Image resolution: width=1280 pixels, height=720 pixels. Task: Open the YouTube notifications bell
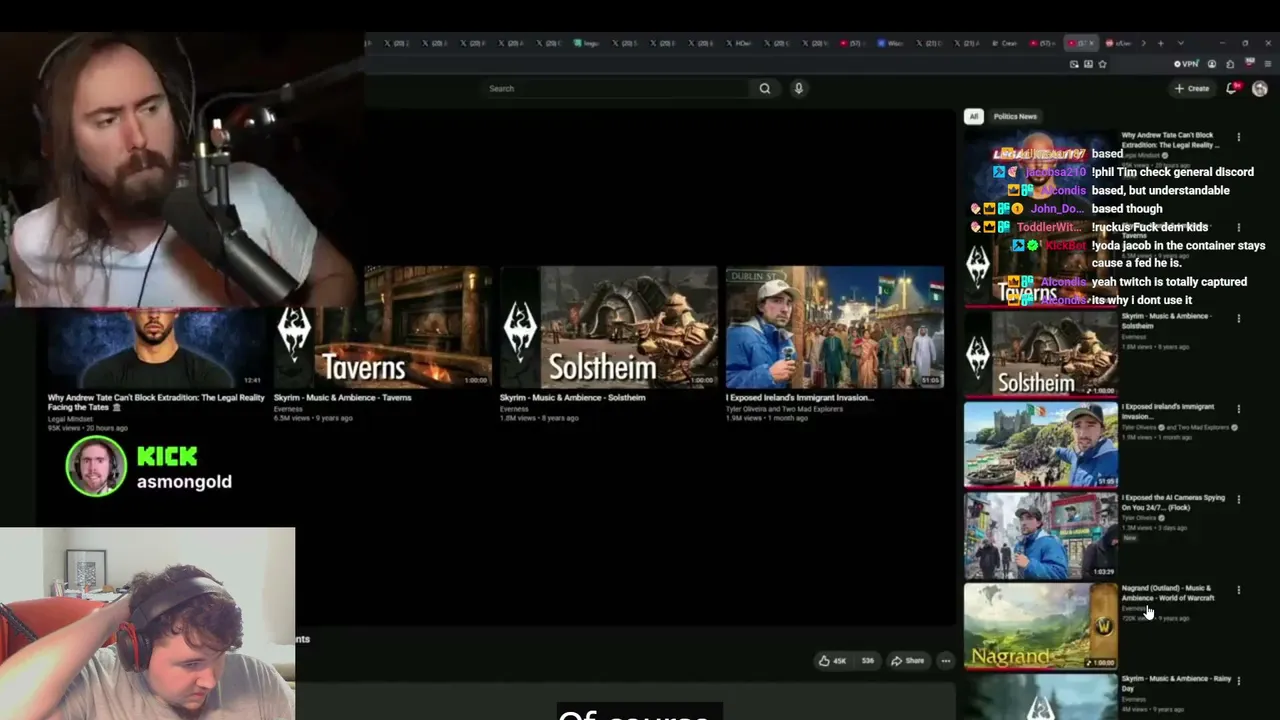1232,88
